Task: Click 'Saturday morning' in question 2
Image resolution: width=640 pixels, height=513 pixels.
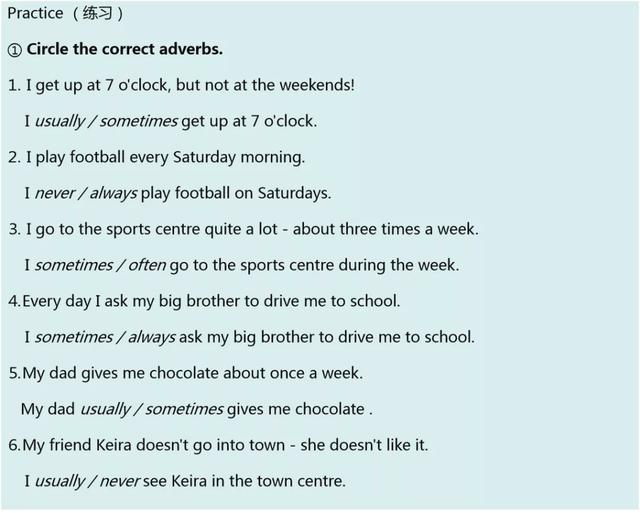Action: [x=238, y=158]
